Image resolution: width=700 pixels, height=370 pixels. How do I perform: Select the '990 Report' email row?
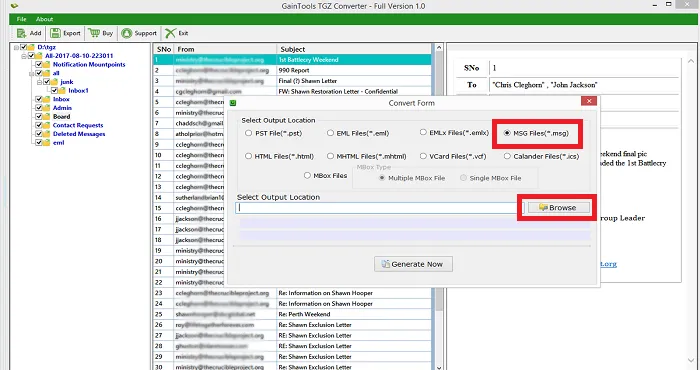[x=292, y=70]
